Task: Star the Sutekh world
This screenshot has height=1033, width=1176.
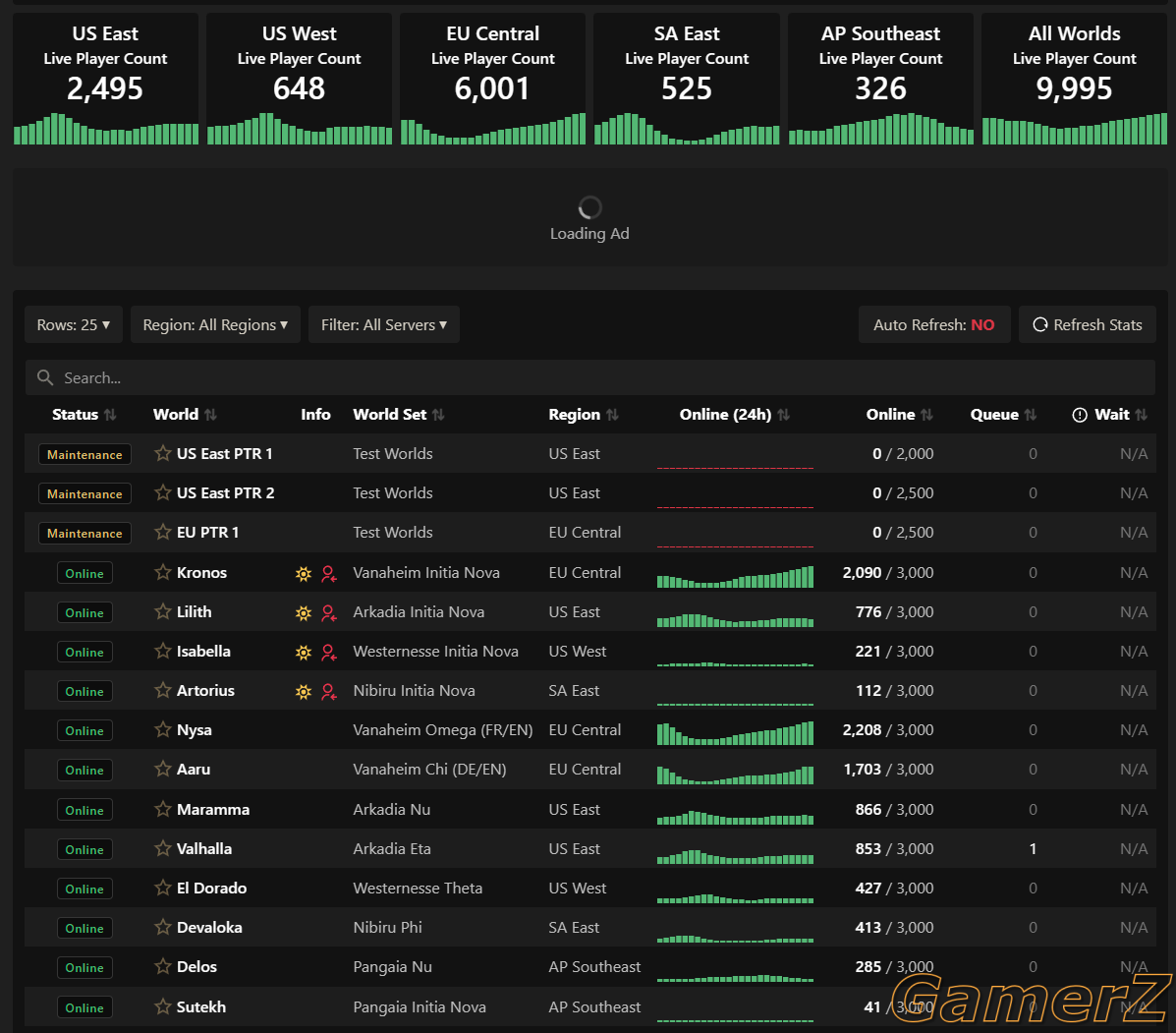Action: point(163,1006)
